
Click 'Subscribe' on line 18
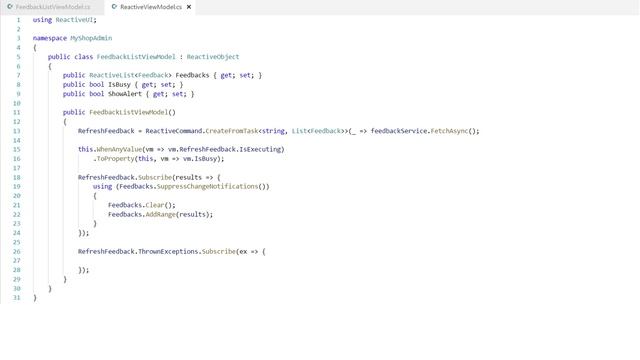(x=155, y=178)
